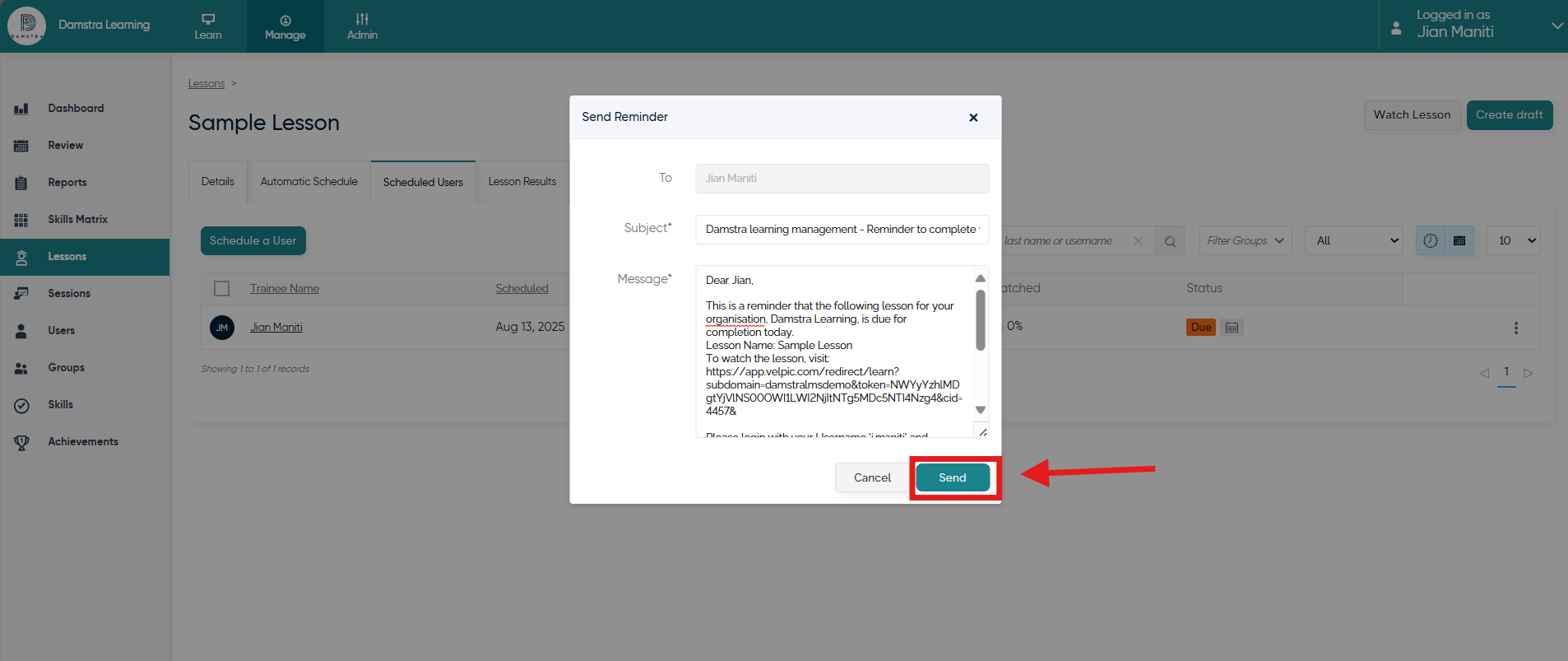
Task: Open Achievements from the sidebar
Action: click(85, 442)
